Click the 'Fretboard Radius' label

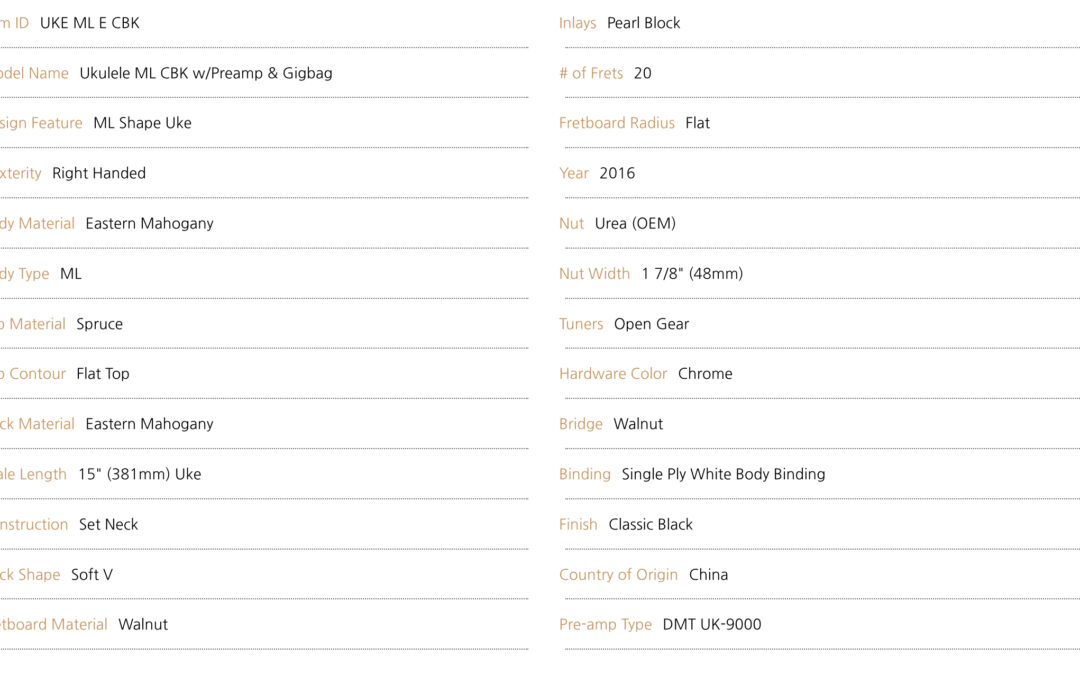coord(617,123)
